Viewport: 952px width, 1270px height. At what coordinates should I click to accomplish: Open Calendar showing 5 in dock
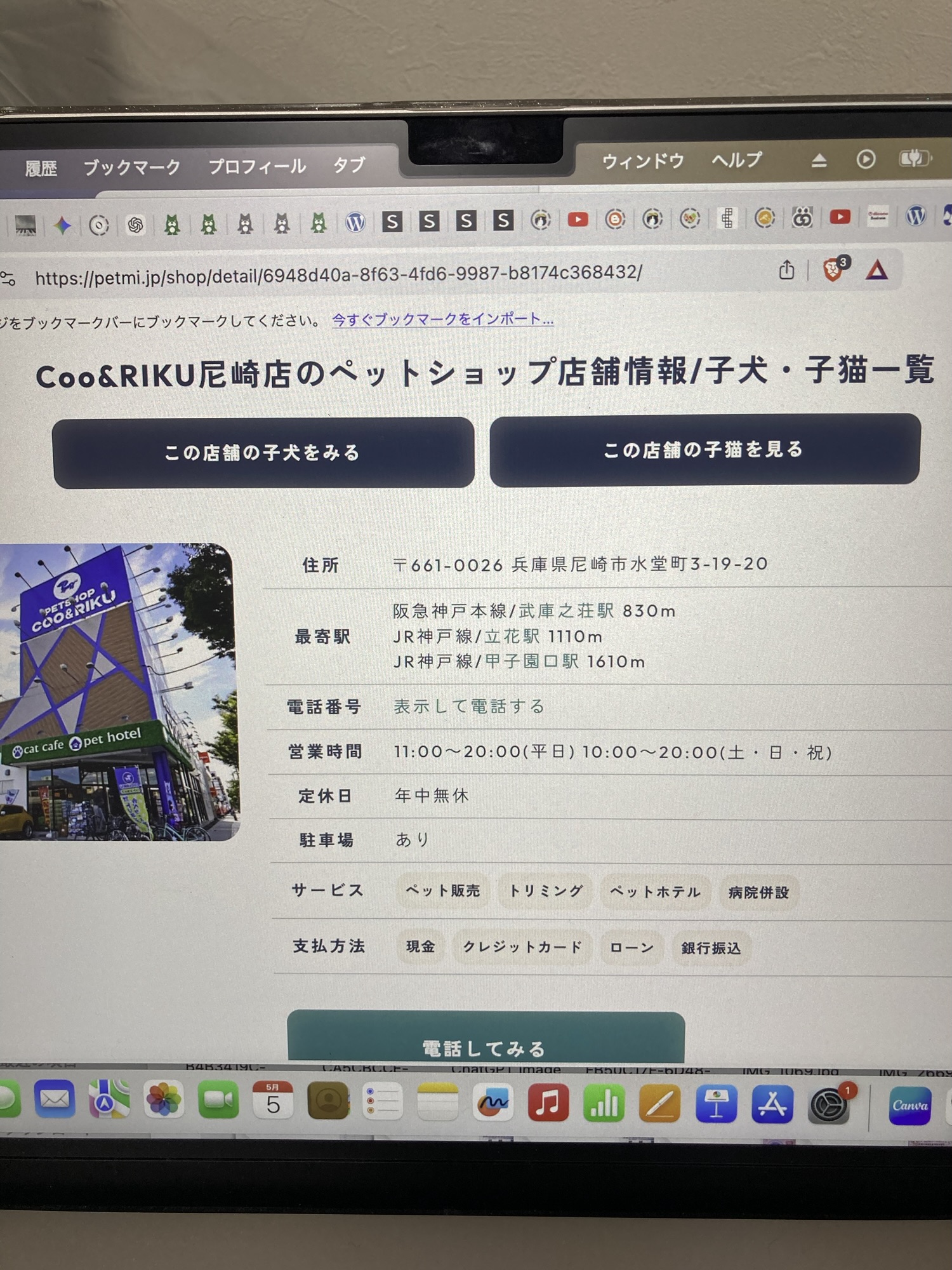click(273, 1100)
